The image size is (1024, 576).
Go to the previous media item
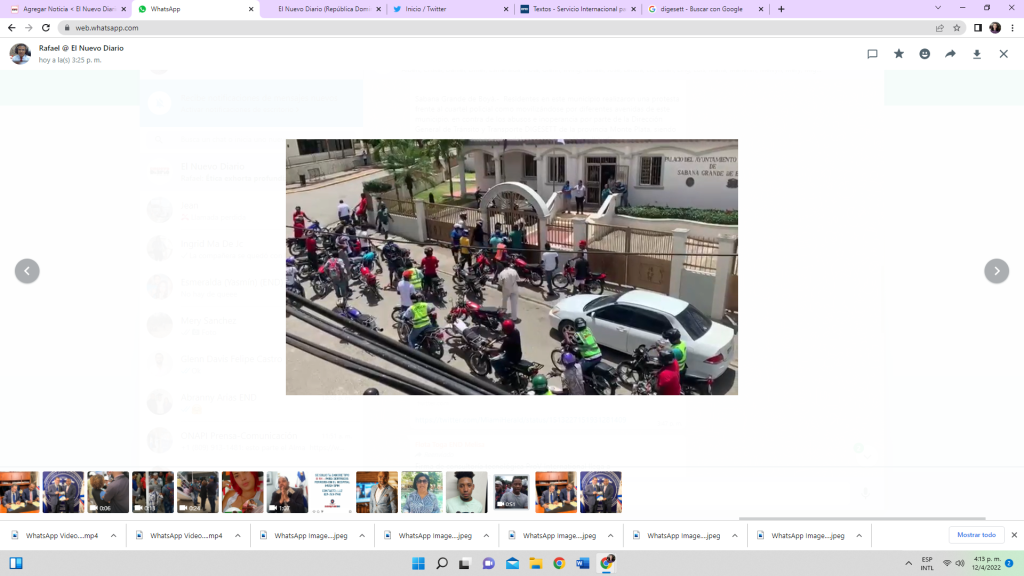pos(27,271)
